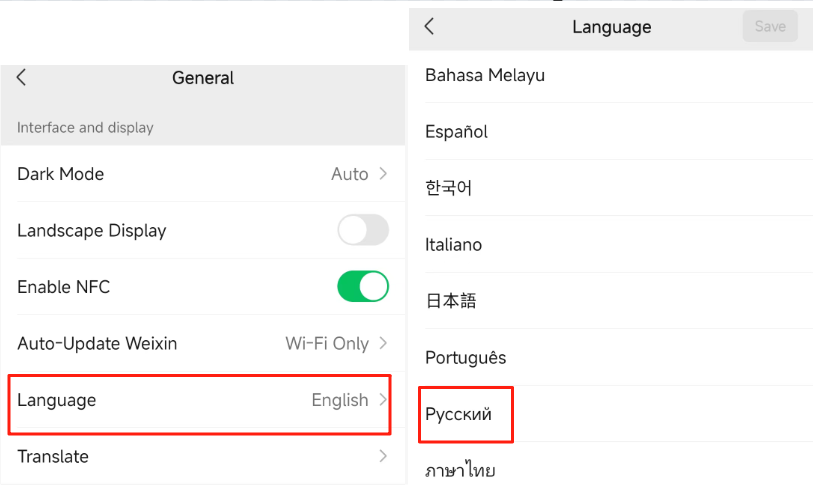Go back from the General settings screen
Image resolution: width=813 pixels, height=485 pixels.
[x=22, y=78]
